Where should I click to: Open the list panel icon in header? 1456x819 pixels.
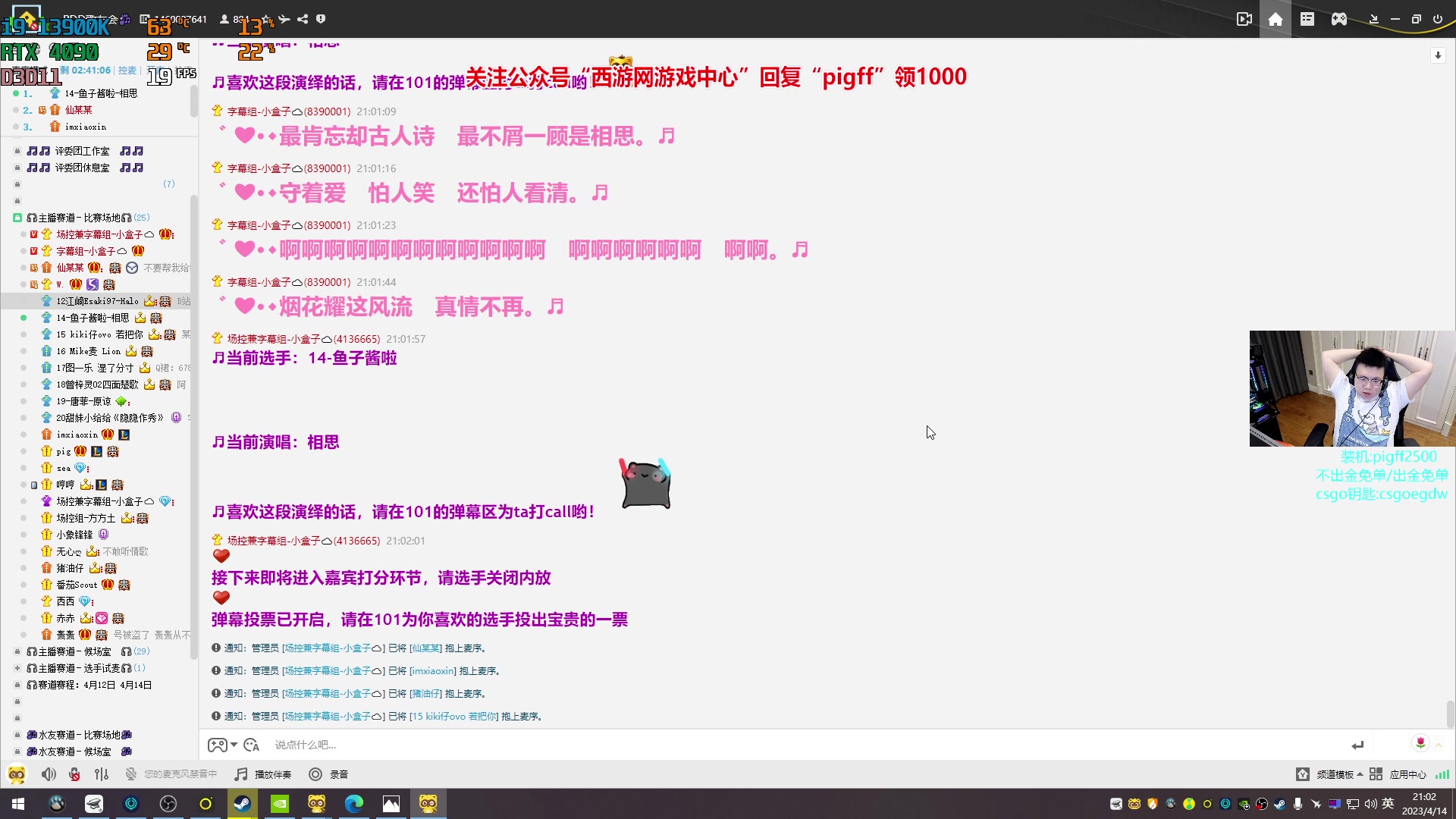click(x=1307, y=19)
